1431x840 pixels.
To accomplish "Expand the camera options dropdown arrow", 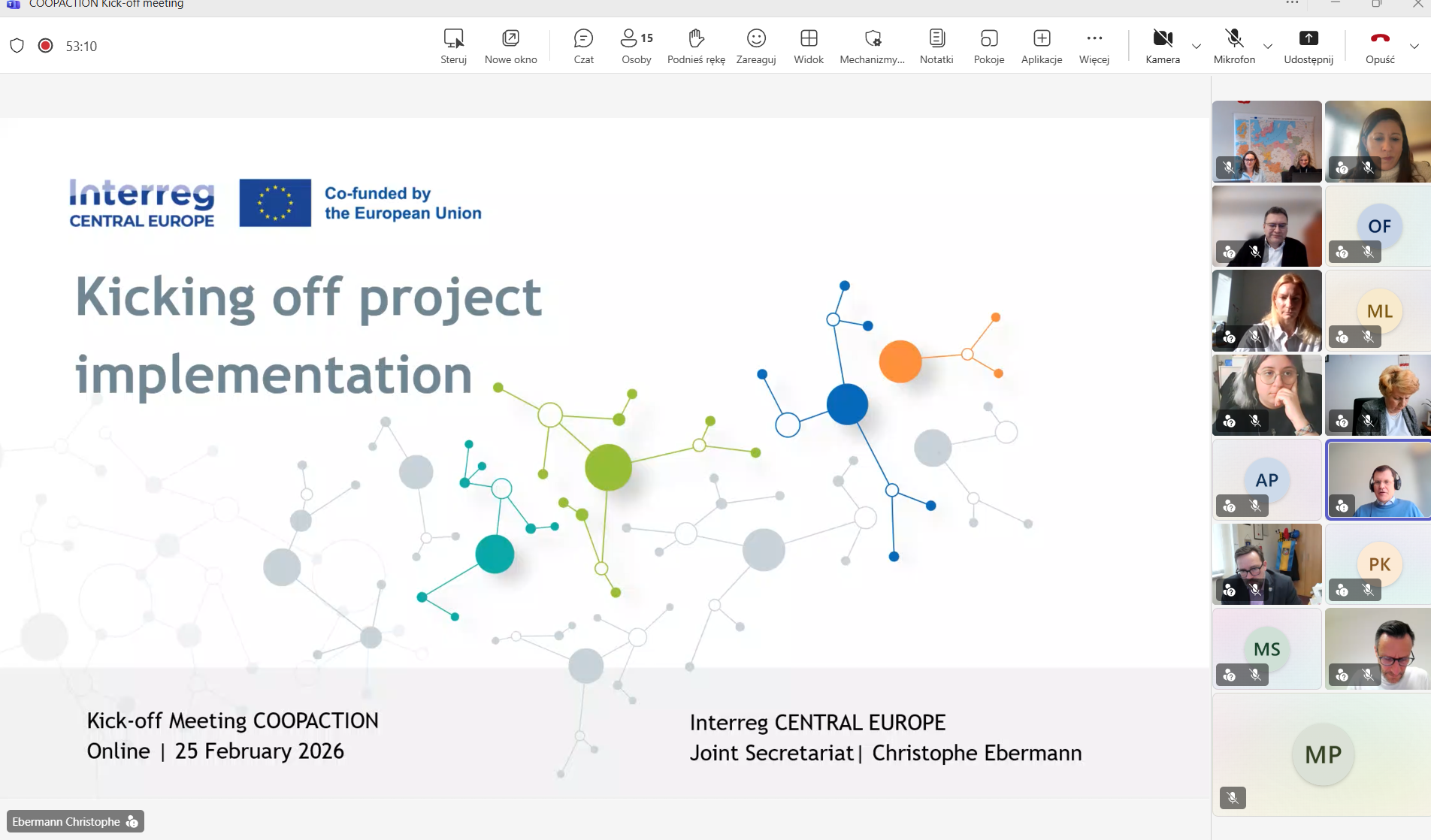I will coord(1197,47).
